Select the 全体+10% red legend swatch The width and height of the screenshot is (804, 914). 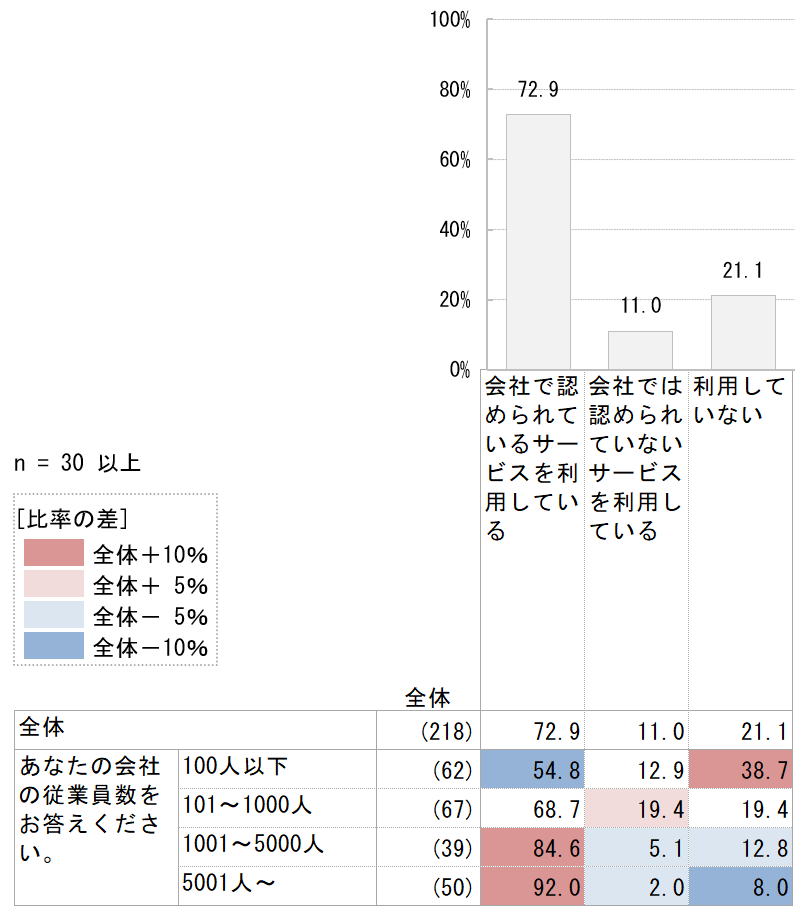tap(54, 553)
